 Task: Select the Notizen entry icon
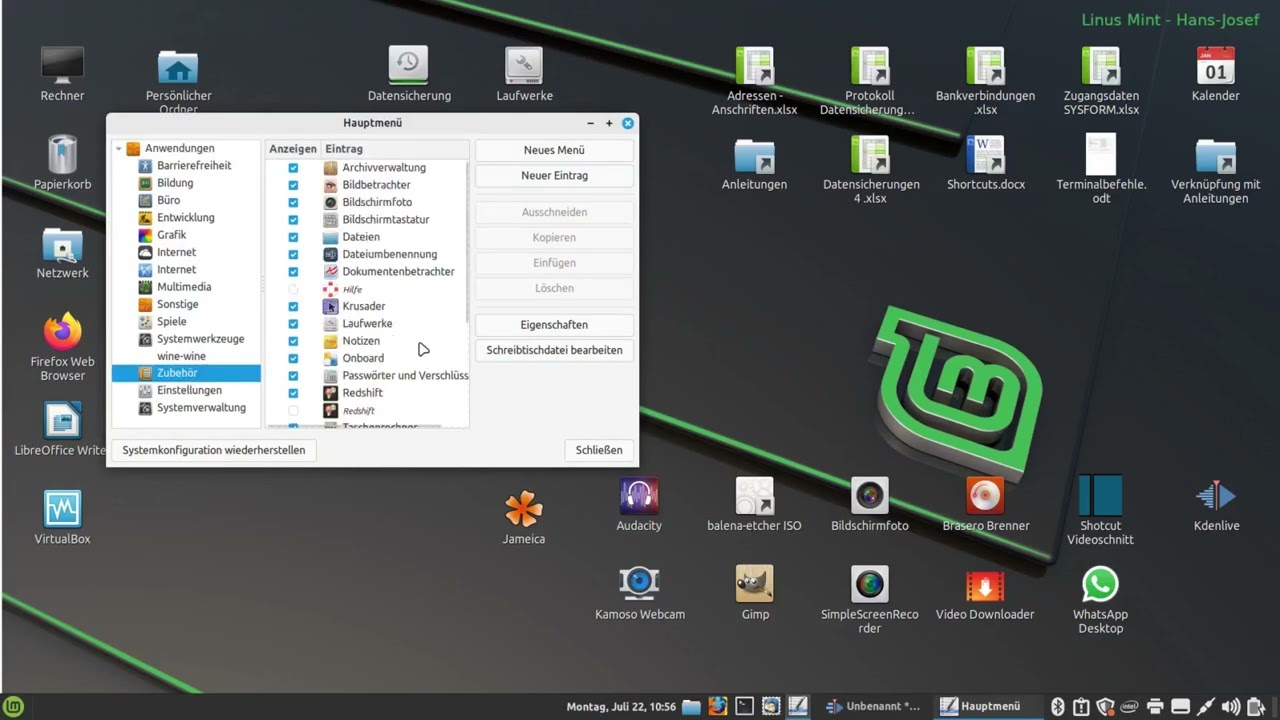(331, 341)
